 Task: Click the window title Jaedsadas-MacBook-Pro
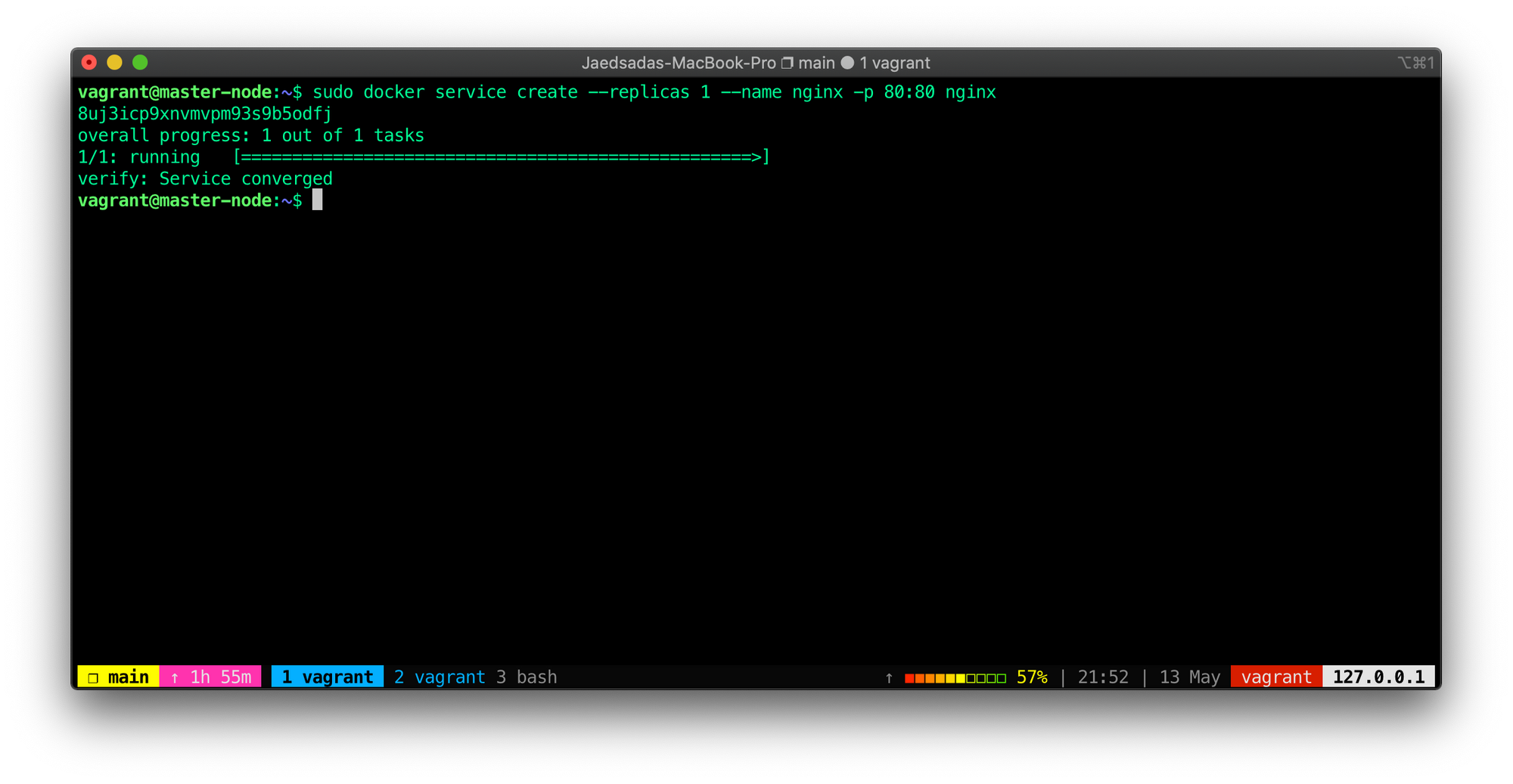coord(679,63)
